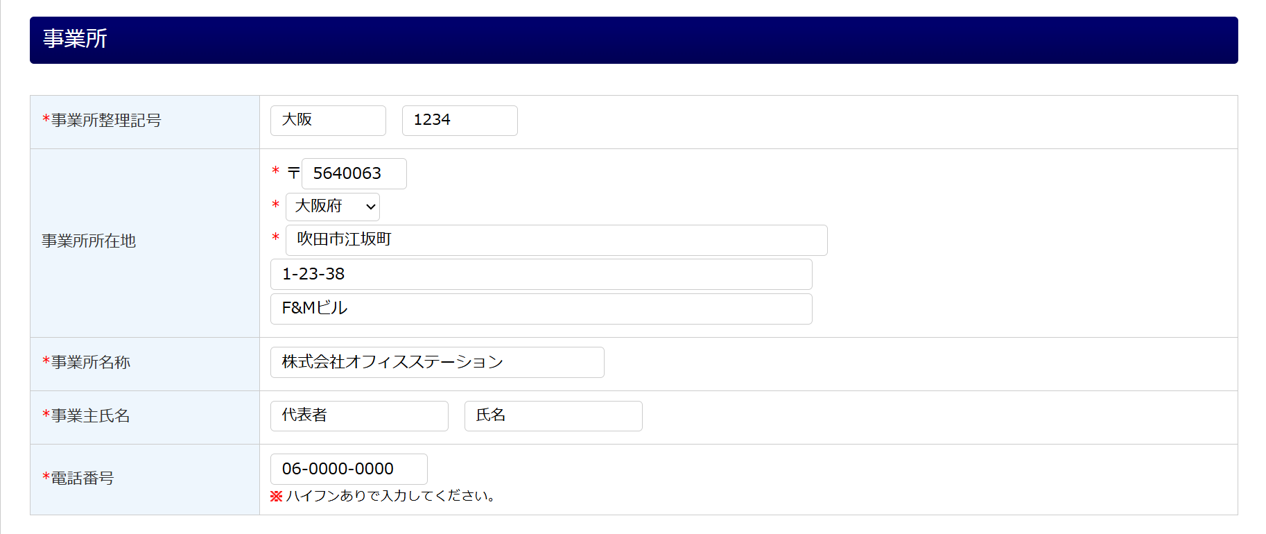Click the 事業所 section header bar

click(633, 40)
